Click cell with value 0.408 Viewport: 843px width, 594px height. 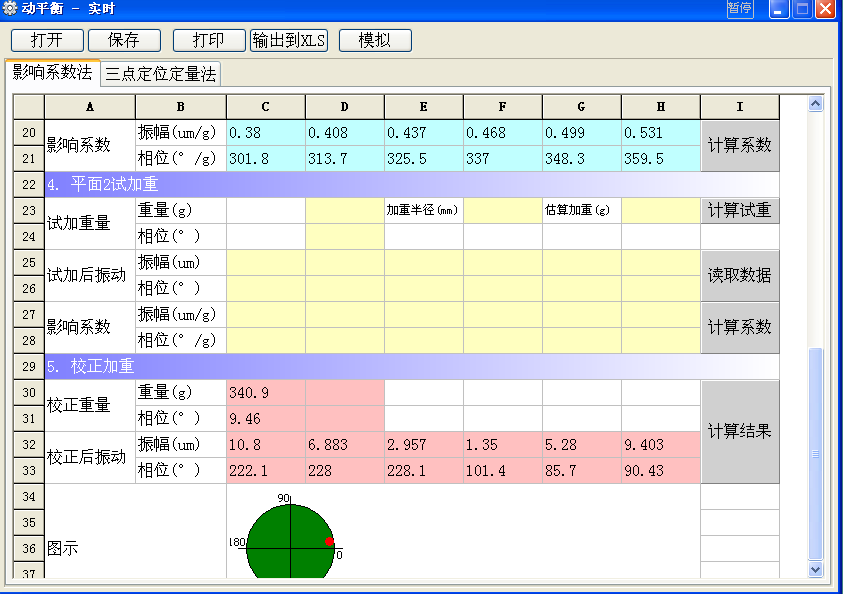(345, 133)
